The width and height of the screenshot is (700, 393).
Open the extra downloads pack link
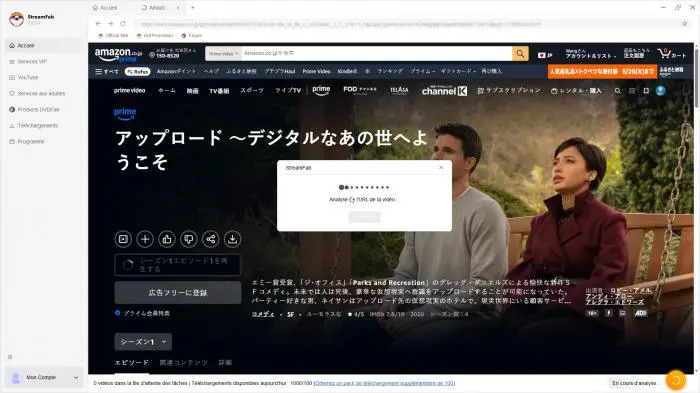pos(384,383)
